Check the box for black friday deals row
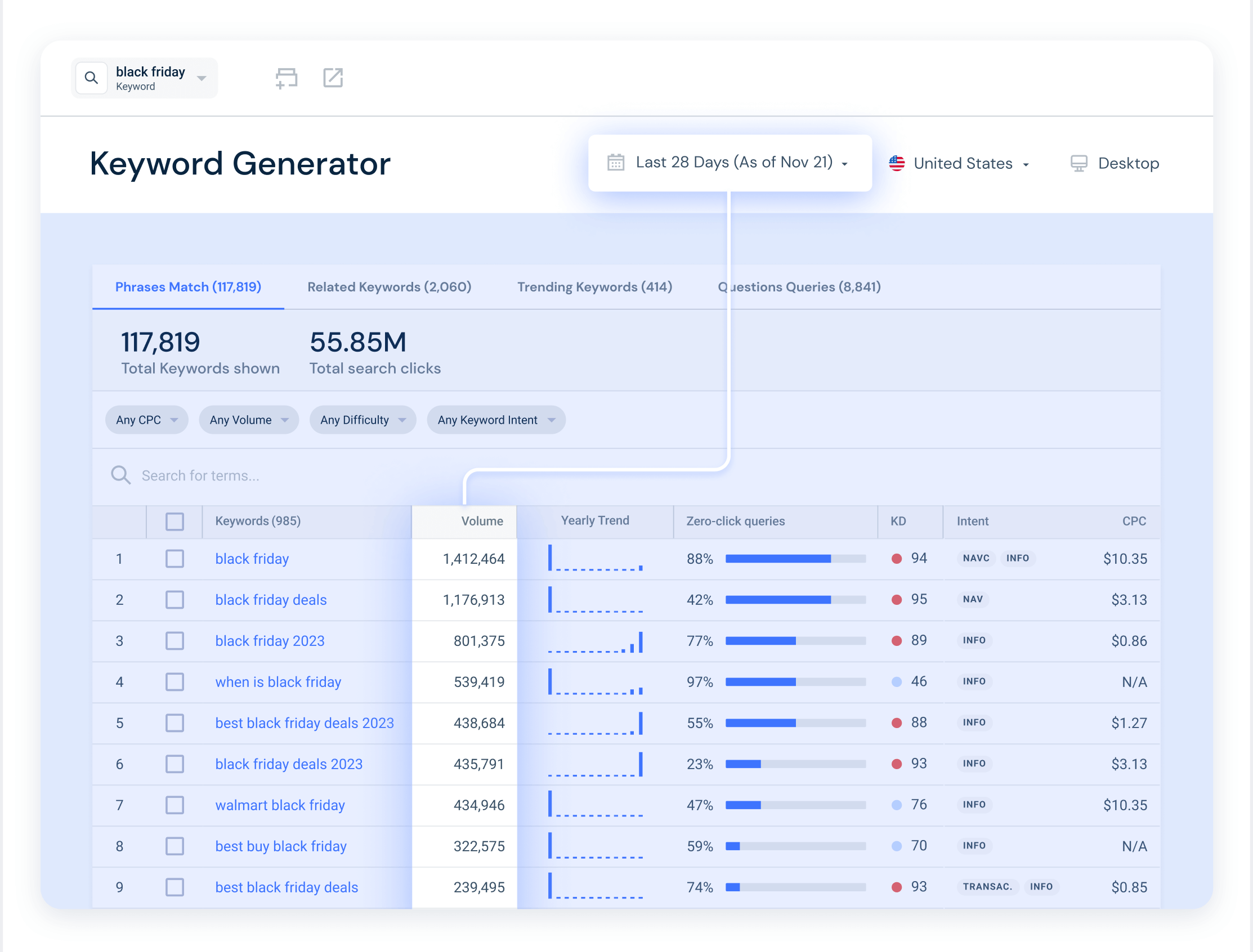The width and height of the screenshot is (1253, 952). 174,600
